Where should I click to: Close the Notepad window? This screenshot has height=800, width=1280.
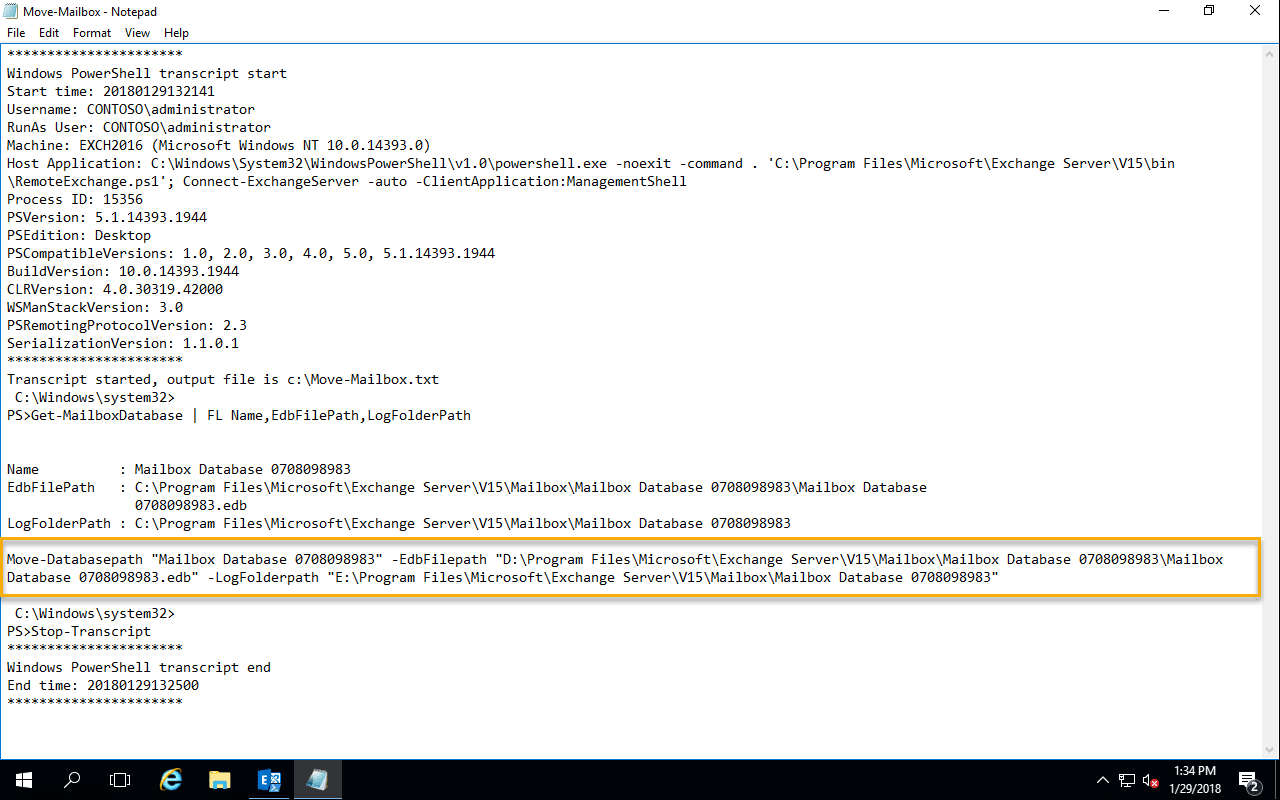(1255, 10)
